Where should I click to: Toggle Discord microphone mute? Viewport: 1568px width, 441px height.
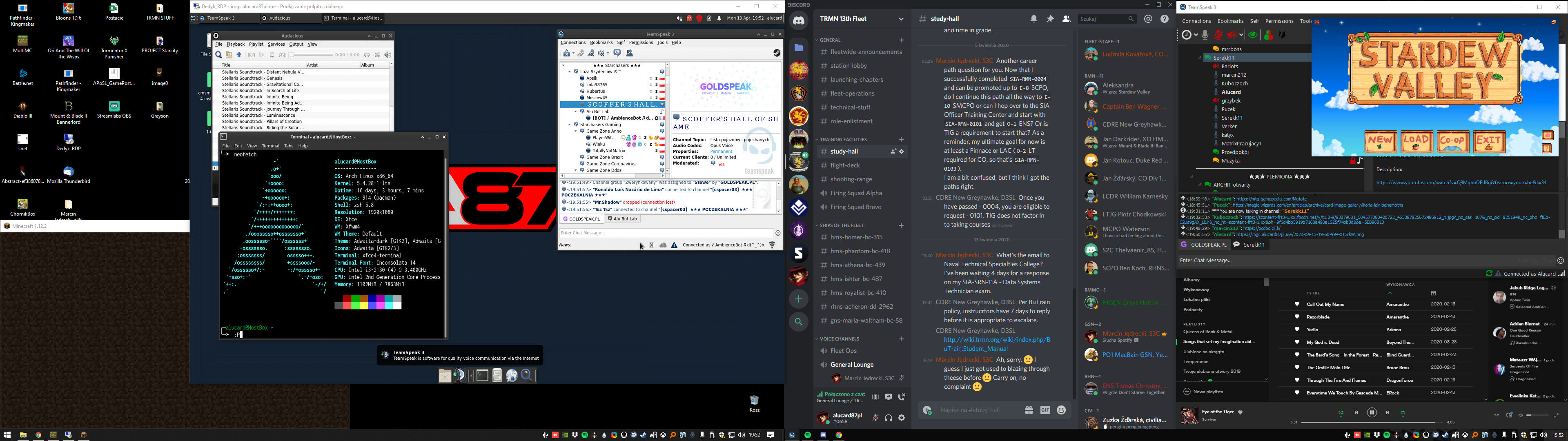point(875,418)
